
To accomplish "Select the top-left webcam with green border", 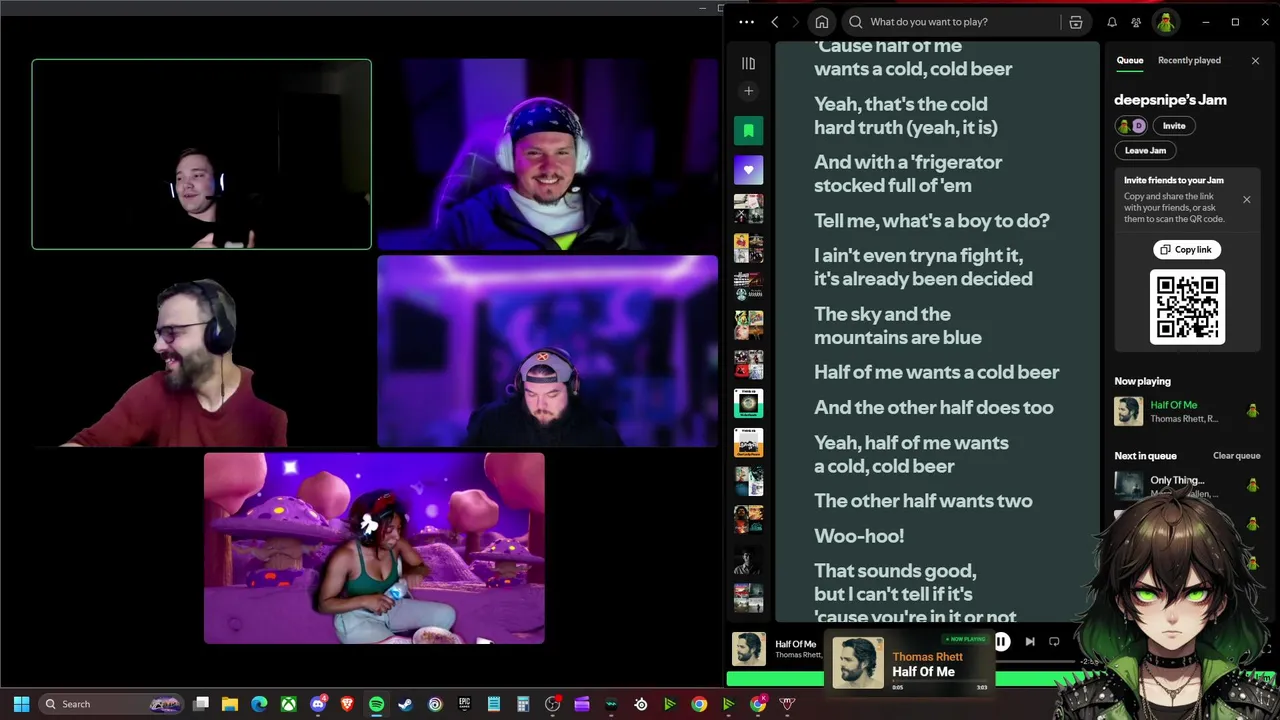I will click(201, 154).
